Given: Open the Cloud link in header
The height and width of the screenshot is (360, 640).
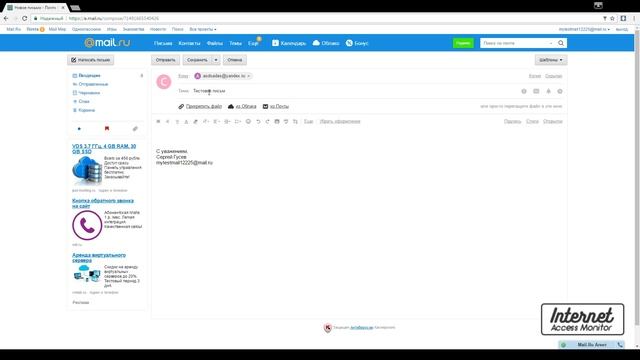Looking at the screenshot, I should (x=326, y=43).
